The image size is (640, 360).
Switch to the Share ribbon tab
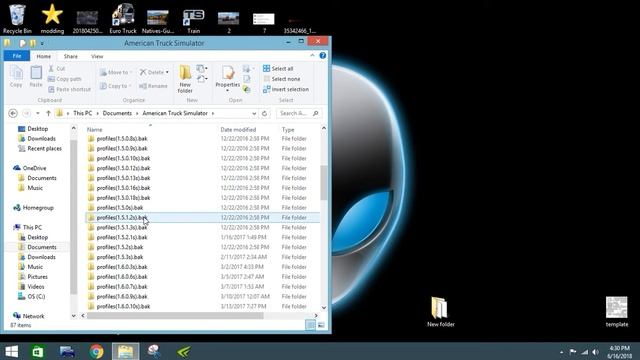(71, 56)
